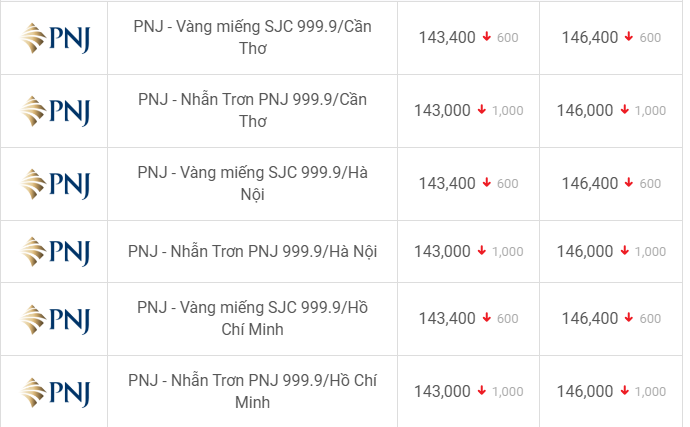Image resolution: width=690 pixels, height=427 pixels.
Task: Open PNJ - Vàng miếng SJC 999.9/Cần Thơ
Action: coord(253,37)
